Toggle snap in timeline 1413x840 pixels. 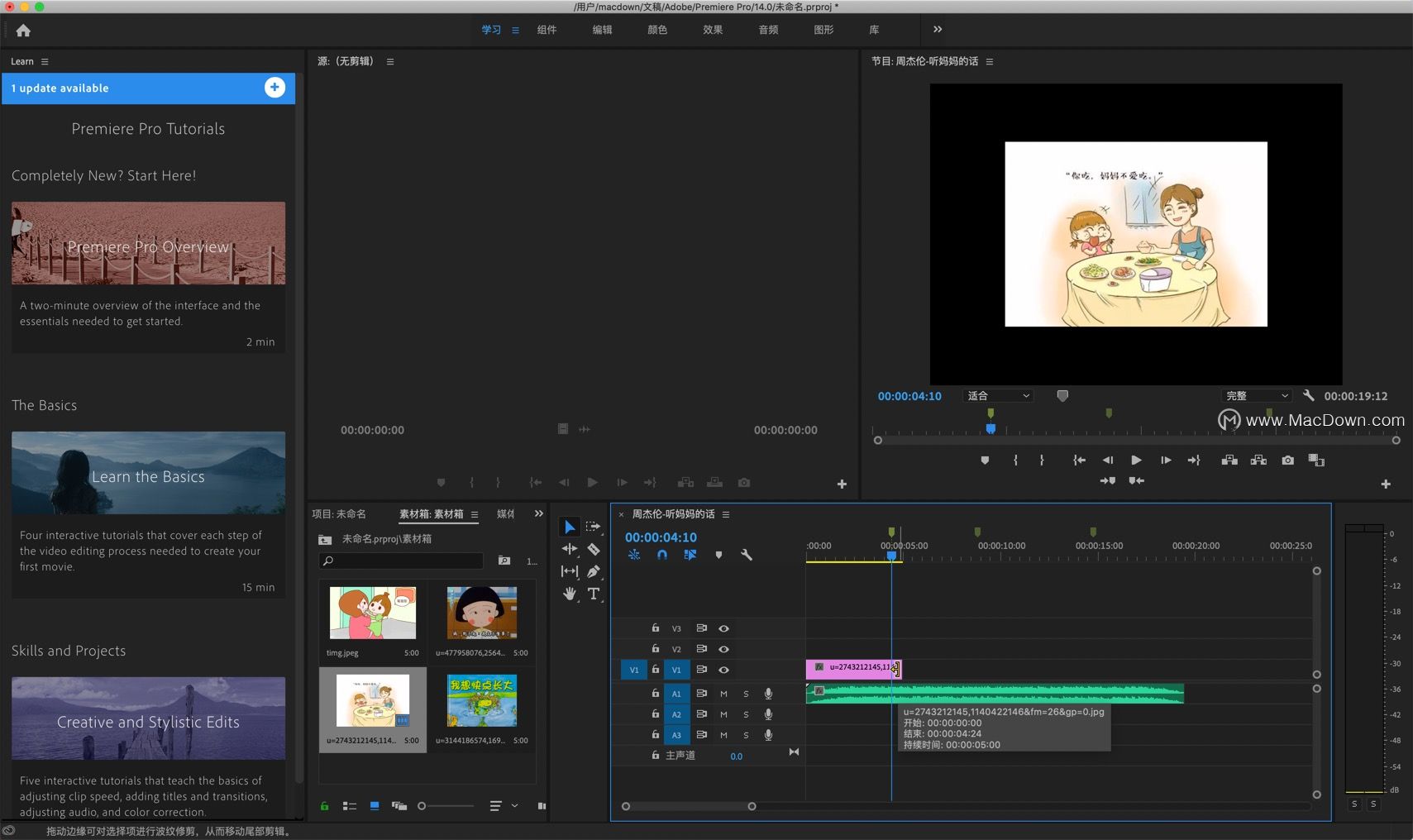pos(662,555)
